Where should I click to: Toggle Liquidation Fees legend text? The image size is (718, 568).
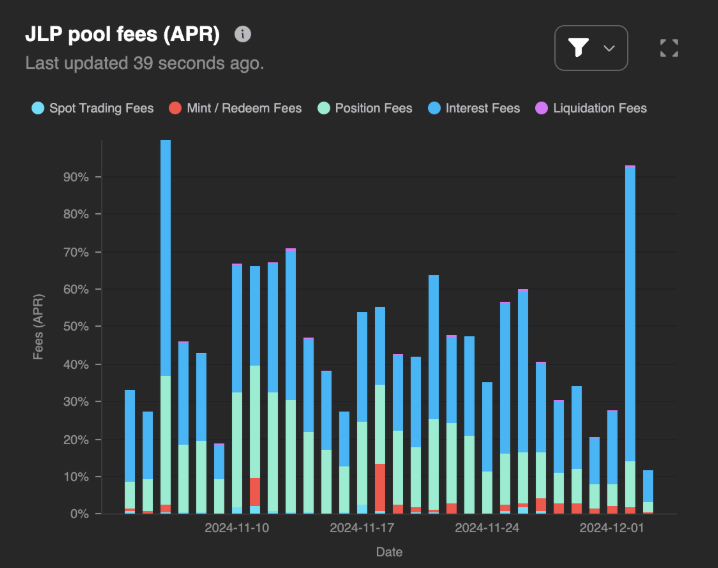pos(600,108)
